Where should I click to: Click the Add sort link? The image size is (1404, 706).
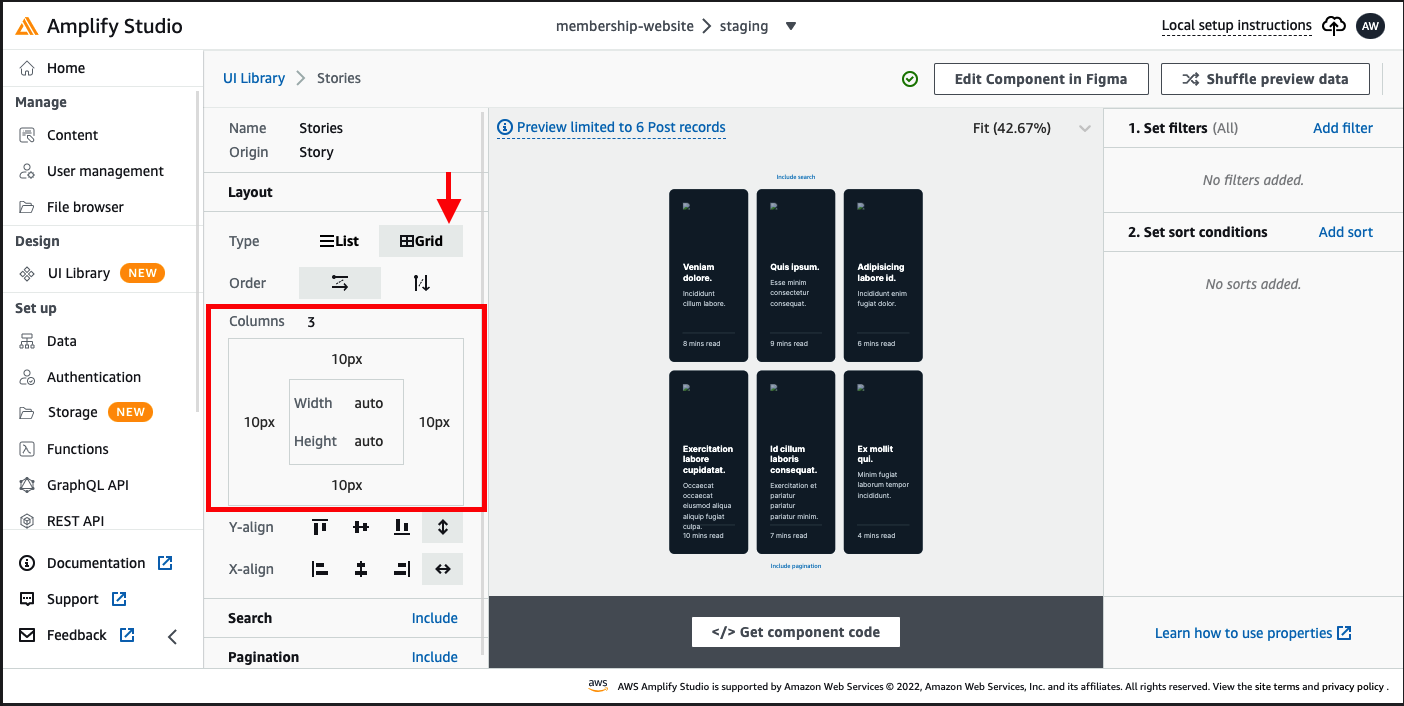pyautogui.click(x=1345, y=232)
